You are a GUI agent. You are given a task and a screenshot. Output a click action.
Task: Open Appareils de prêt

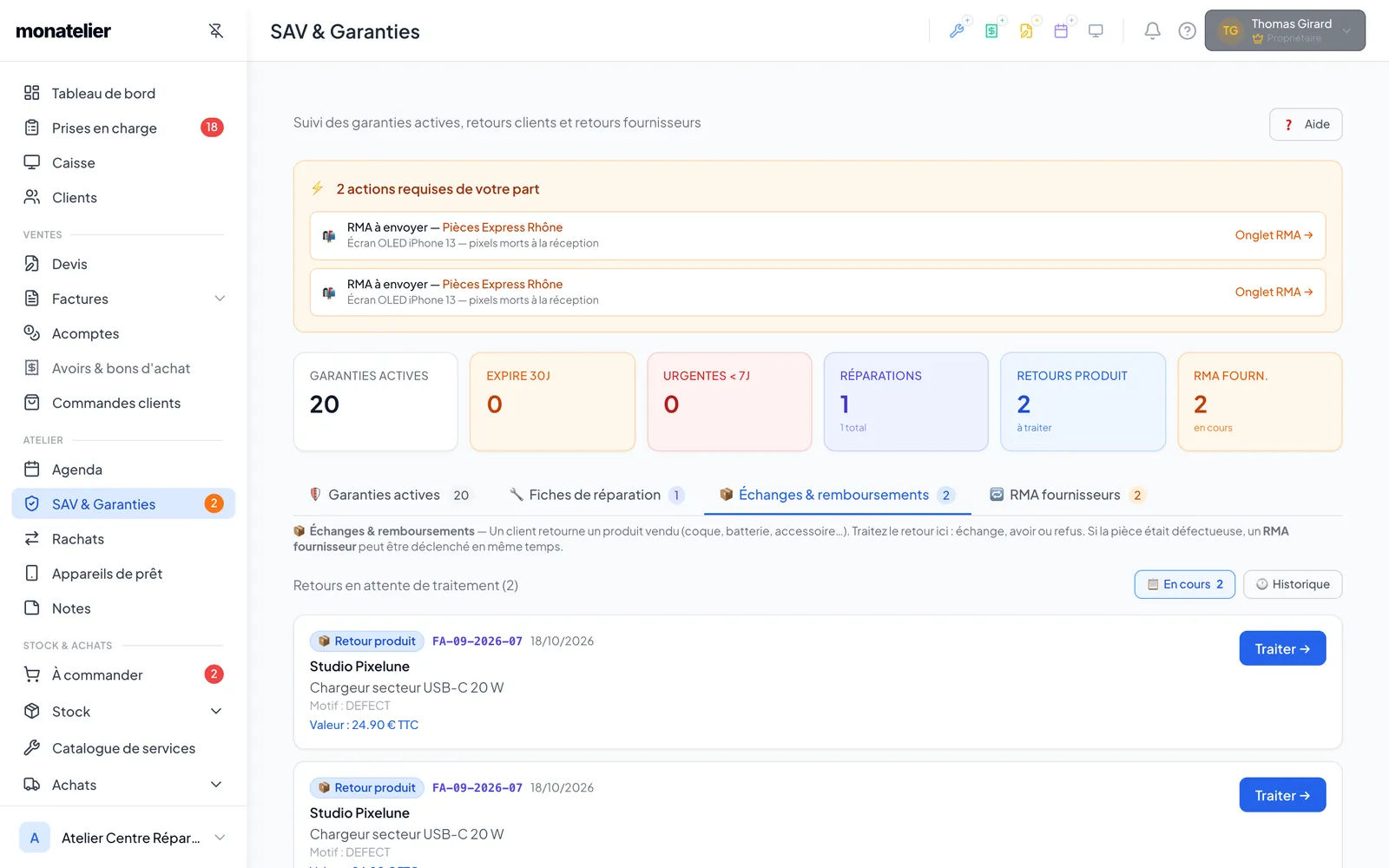[x=123, y=574]
